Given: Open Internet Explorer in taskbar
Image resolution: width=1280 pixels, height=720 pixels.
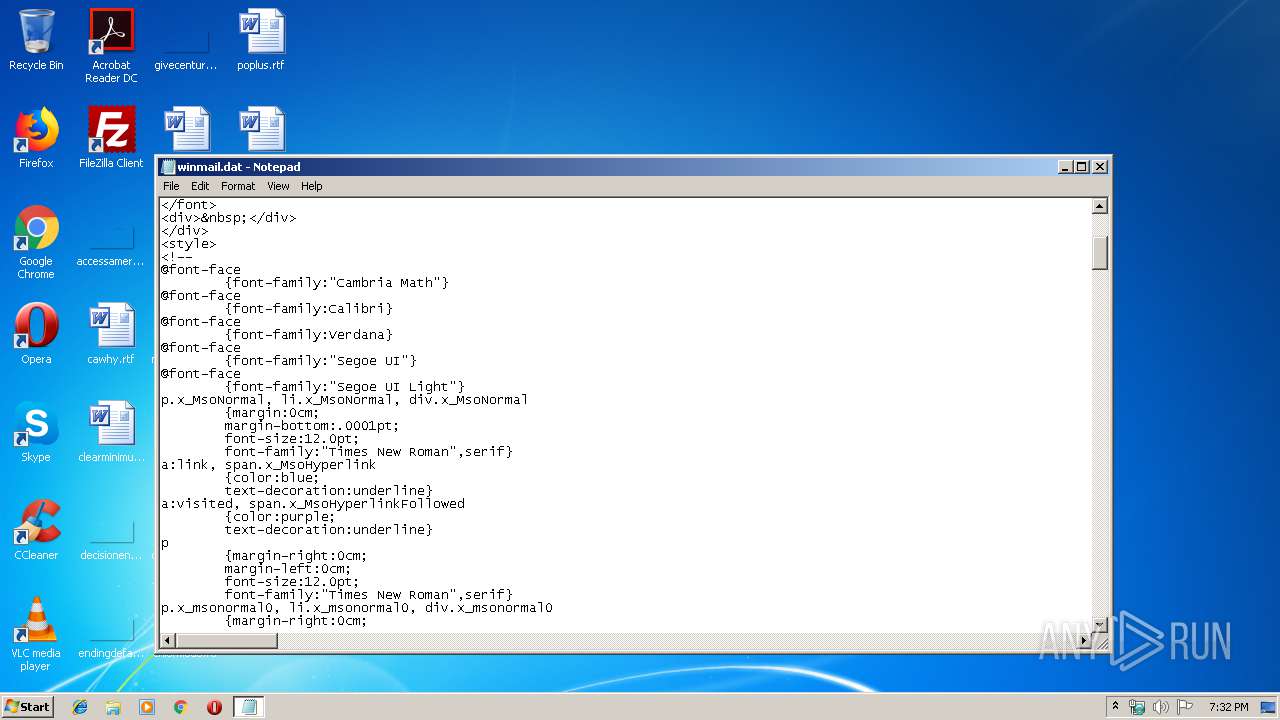Looking at the screenshot, I should tap(80, 707).
